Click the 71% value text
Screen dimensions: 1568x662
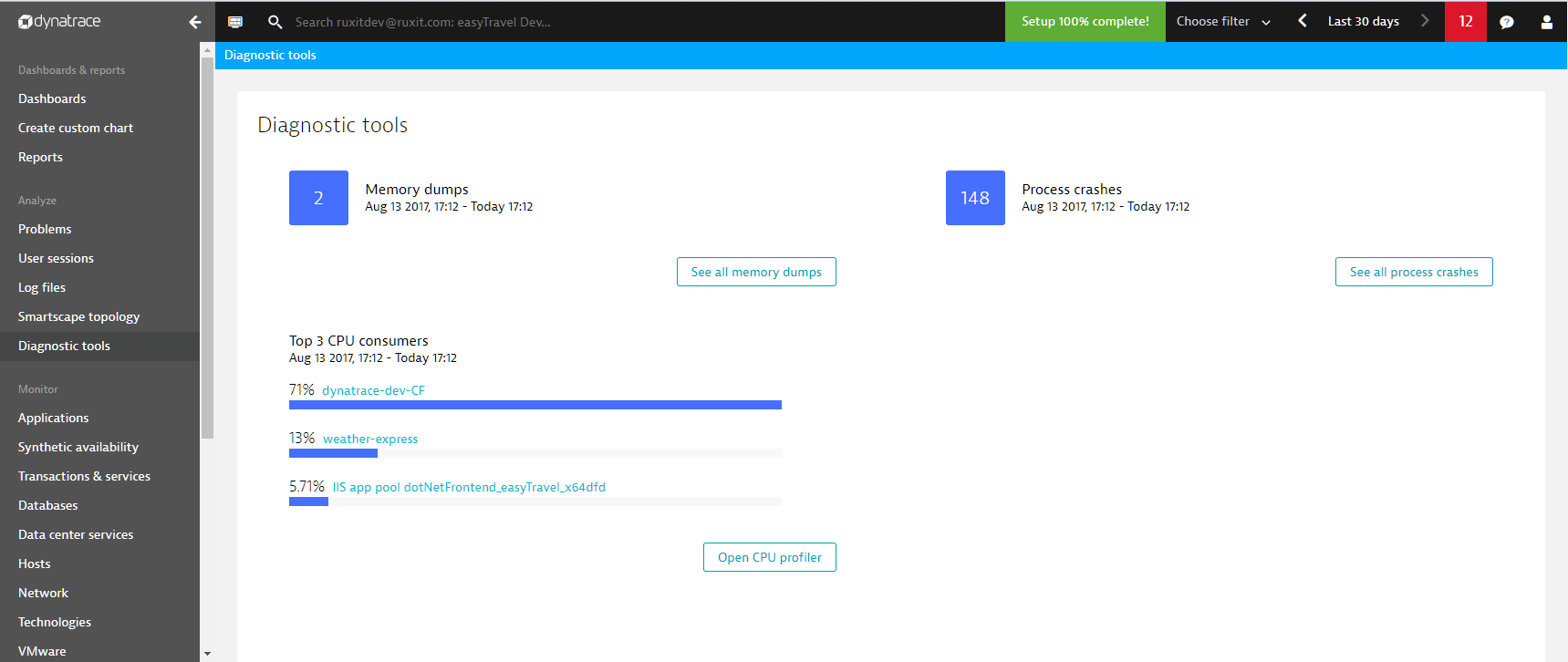pyautogui.click(x=302, y=389)
